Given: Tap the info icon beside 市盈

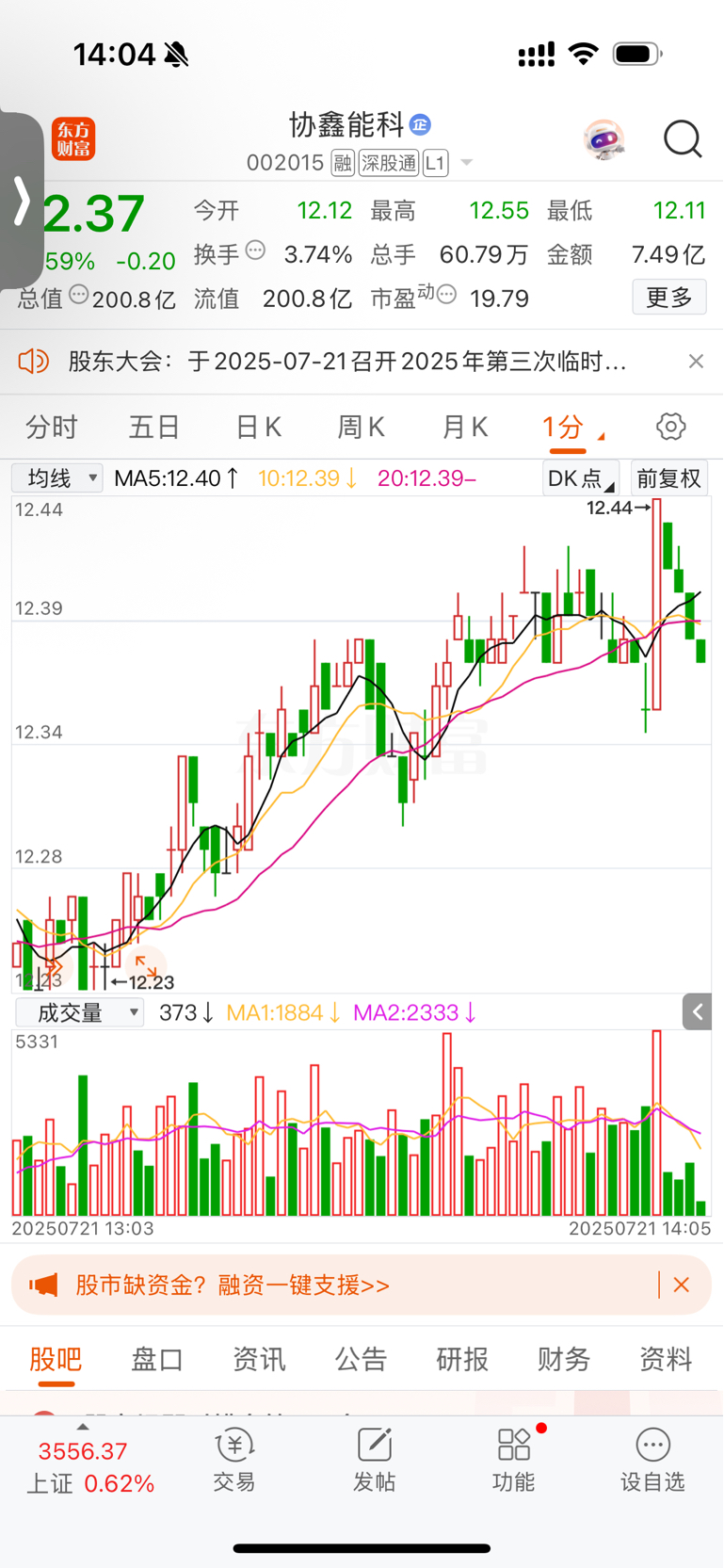Looking at the screenshot, I should tap(447, 295).
